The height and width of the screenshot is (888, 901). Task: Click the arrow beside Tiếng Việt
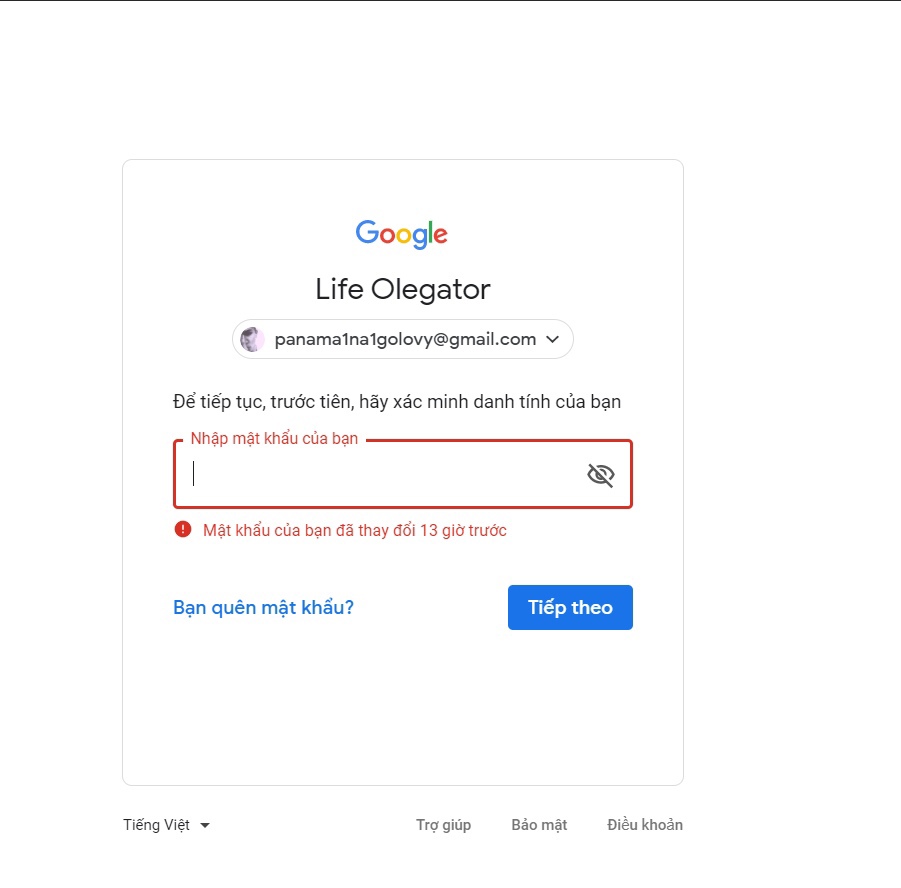pyautogui.click(x=205, y=826)
